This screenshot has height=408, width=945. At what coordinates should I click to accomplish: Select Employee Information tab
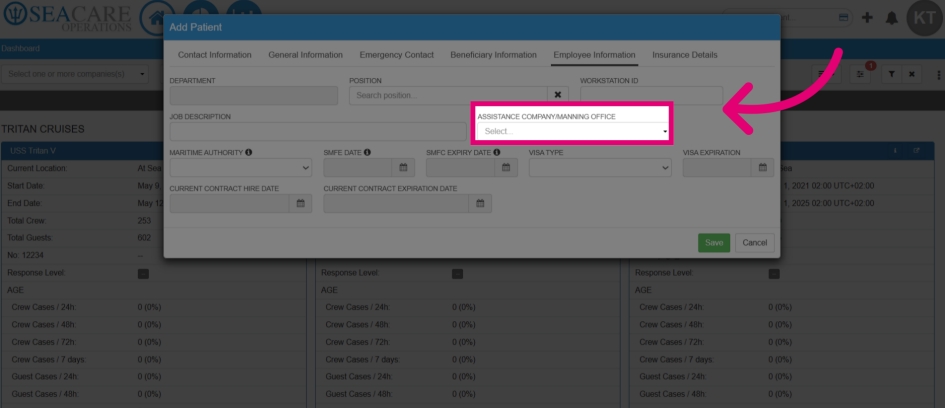[594, 55]
